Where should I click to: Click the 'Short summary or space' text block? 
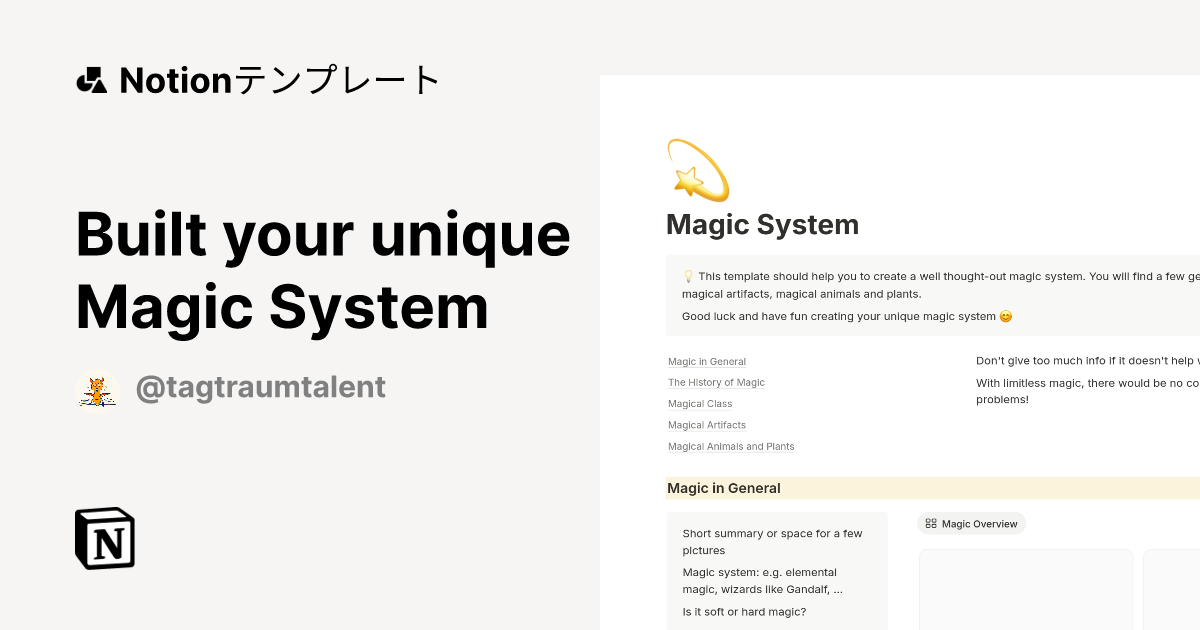point(770,542)
